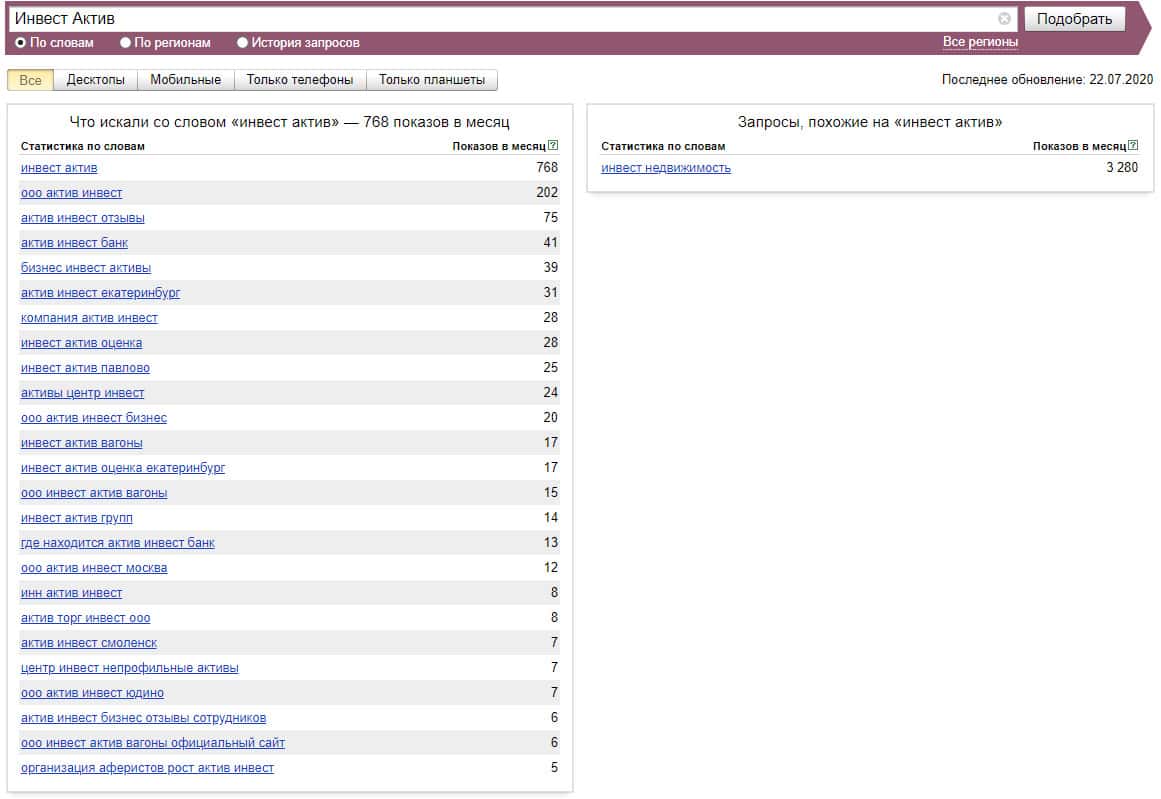Select the 'Все' devices tab
This screenshot has width=1161, height=799.
(x=31, y=80)
